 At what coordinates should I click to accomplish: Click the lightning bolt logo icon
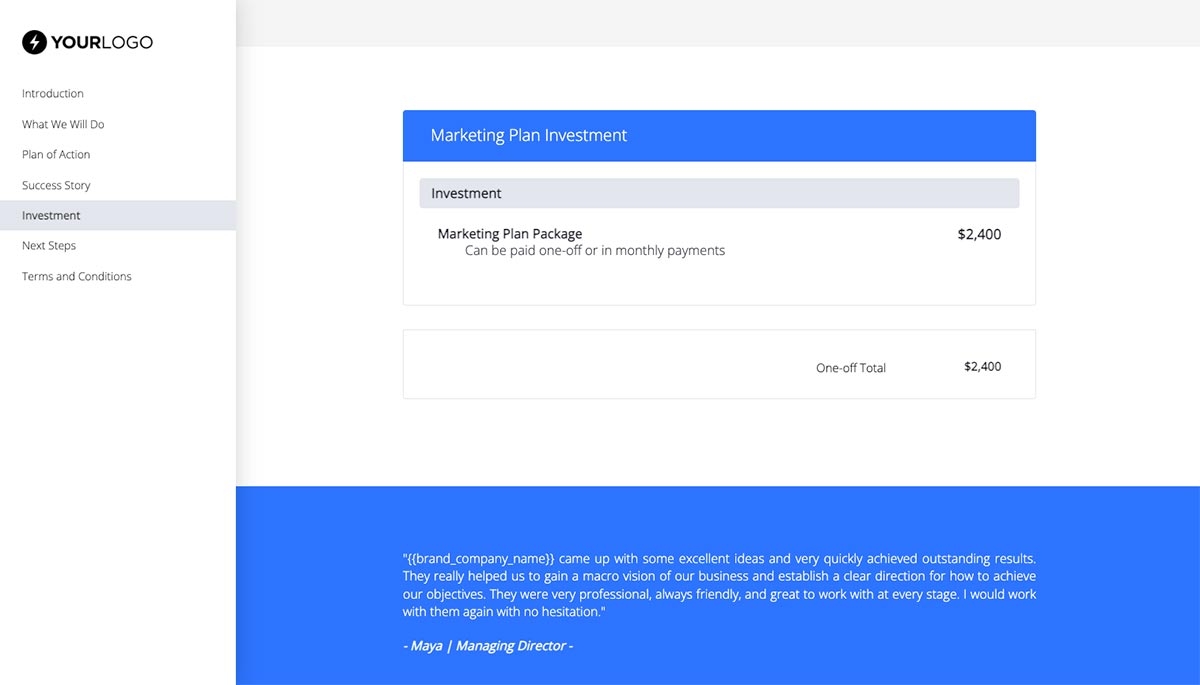[35, 41]
